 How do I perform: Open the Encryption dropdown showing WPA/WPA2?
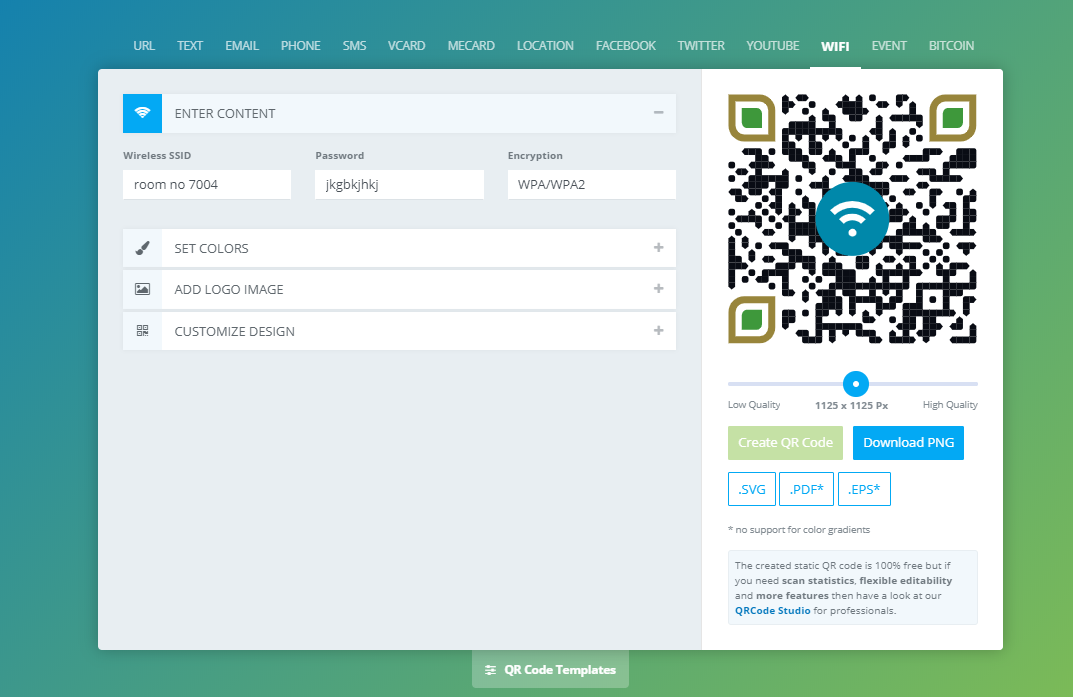592,185
